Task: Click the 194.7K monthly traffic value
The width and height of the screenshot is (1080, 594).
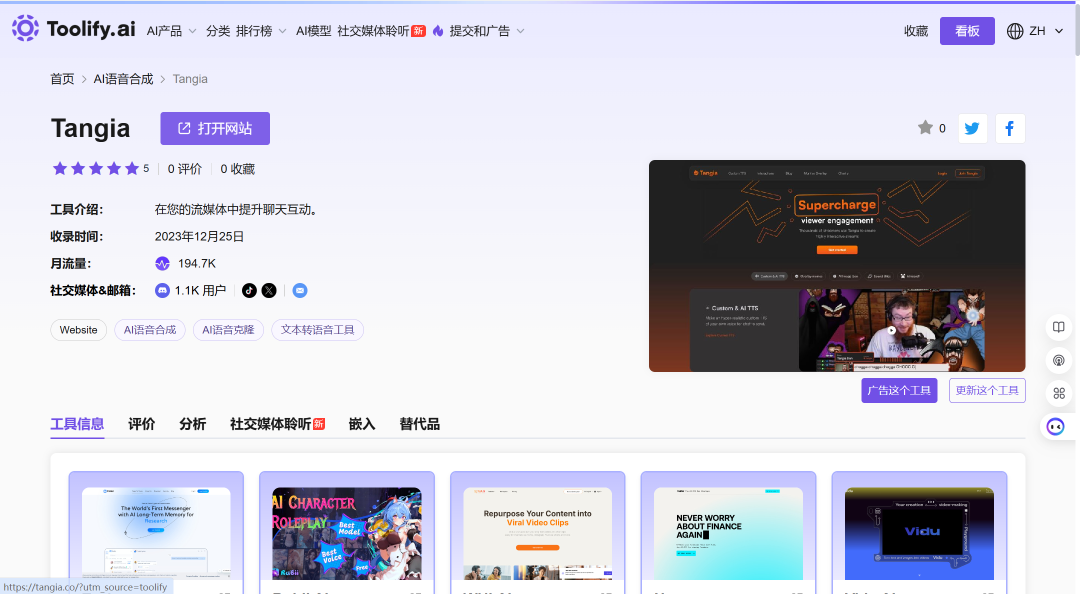Action: tap(197, 263)
